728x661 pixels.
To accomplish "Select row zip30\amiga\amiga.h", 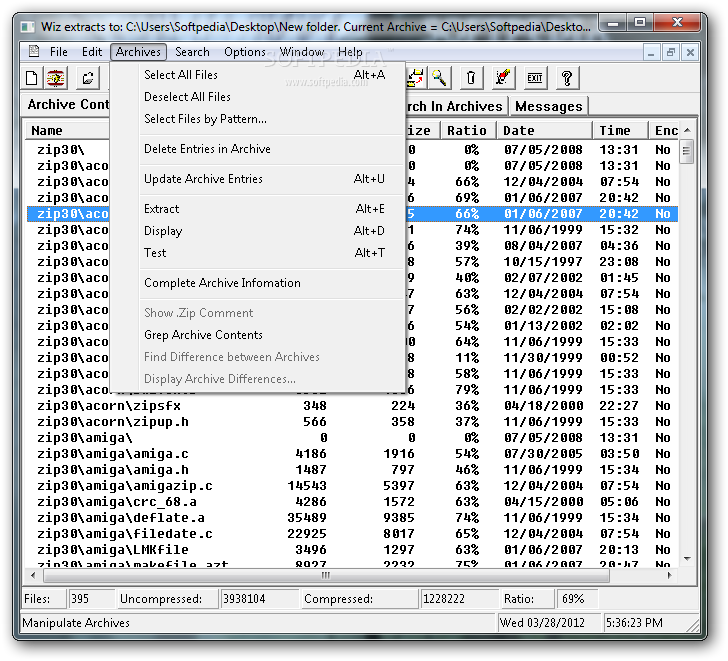I will pyautogui.click(x=353, y=470).
